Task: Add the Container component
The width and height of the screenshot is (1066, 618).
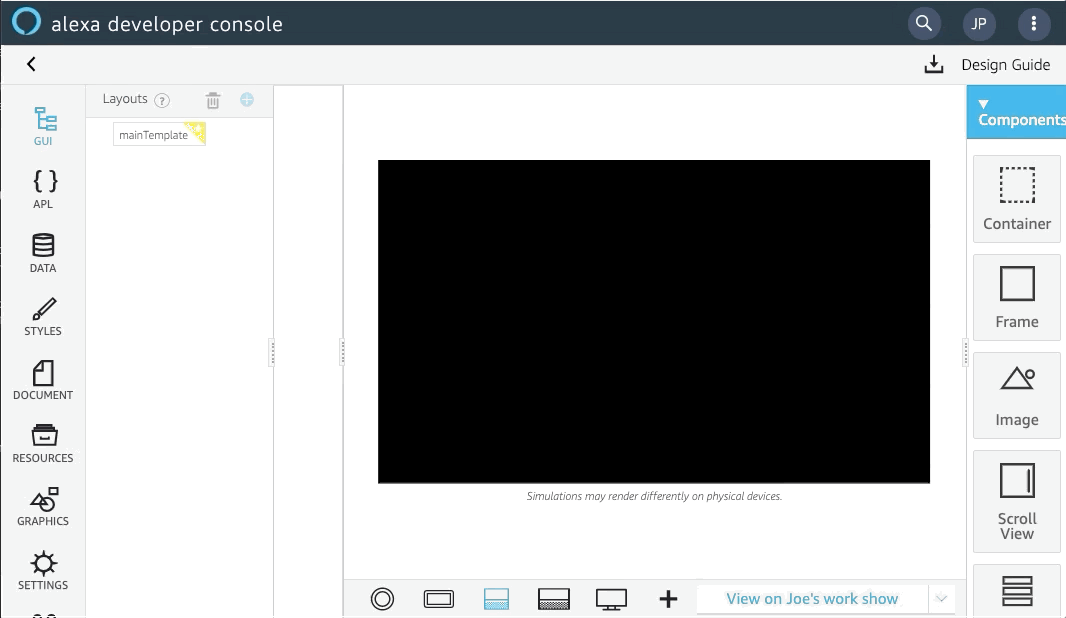Action: tap(1016, 199)
